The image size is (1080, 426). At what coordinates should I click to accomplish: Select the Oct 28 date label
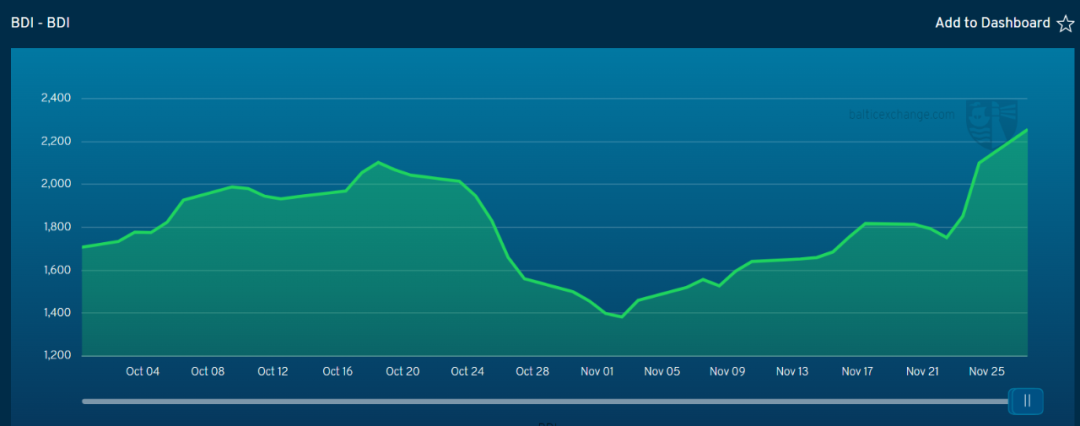tap(532, 371)
